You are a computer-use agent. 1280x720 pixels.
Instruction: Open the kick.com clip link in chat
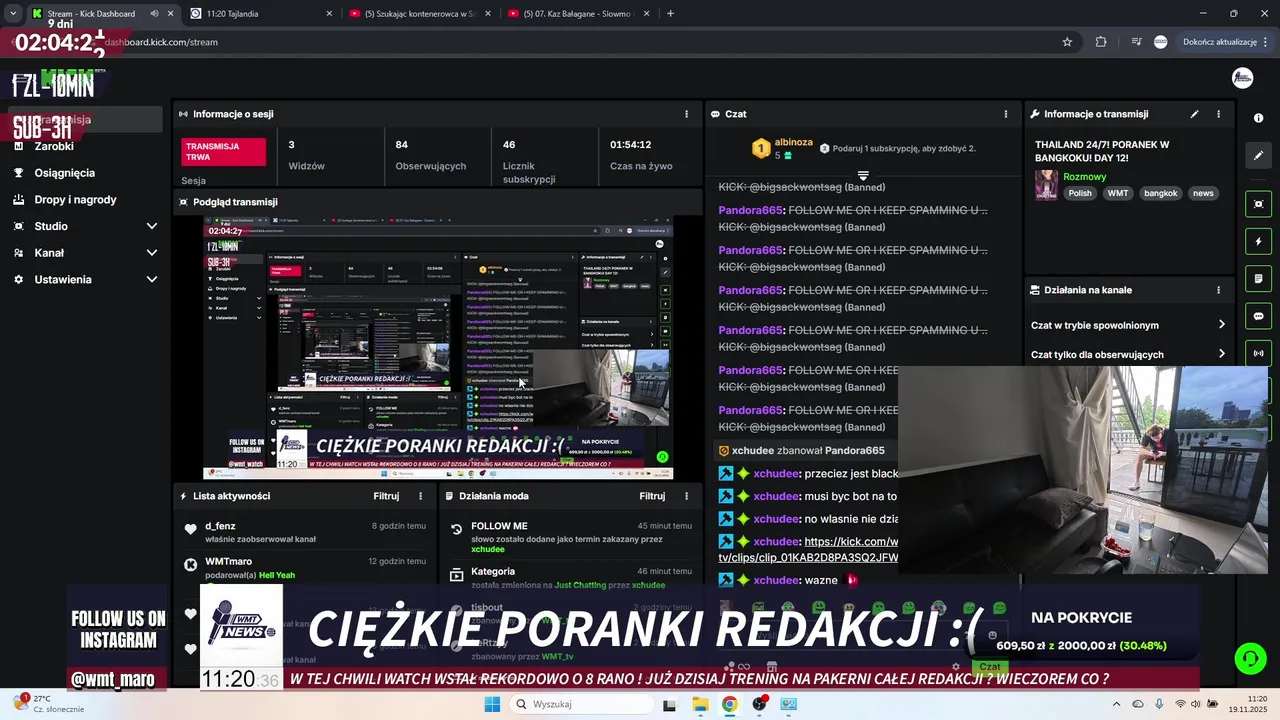click(808, 549)
